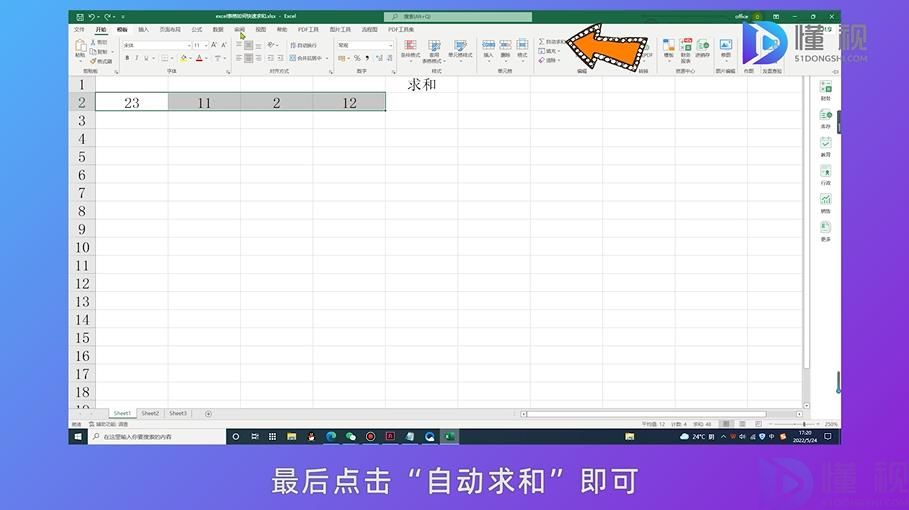Viewport: 909px width, 510px height.
Task: Select row 5 header
Action: click(82, 157)
